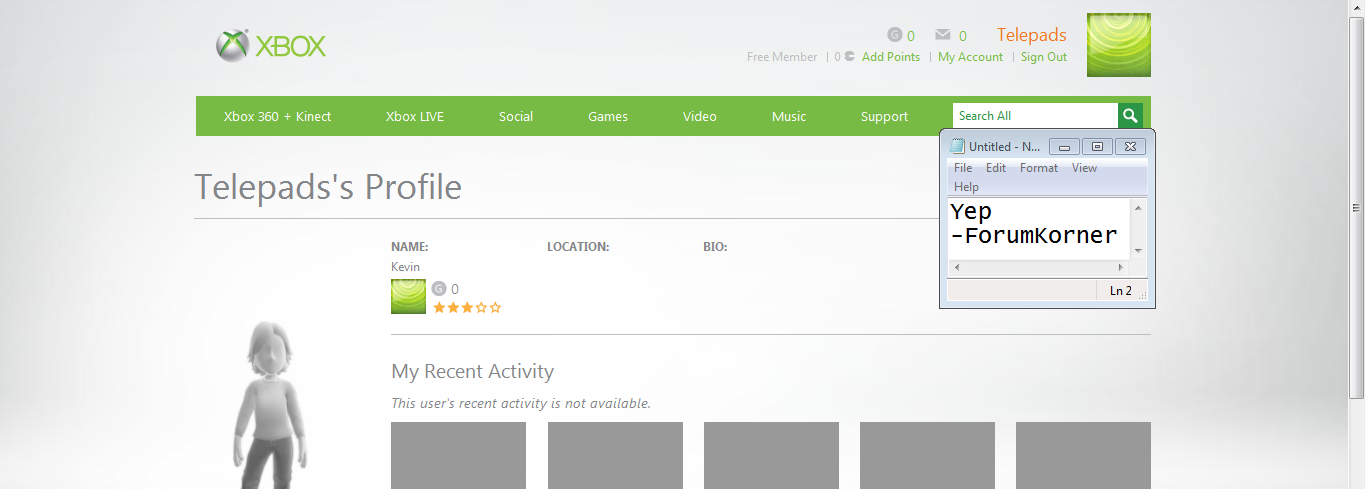Click the Gamerscore icon in profile
Screen dimensions: 1365x489
coord(439,289)
